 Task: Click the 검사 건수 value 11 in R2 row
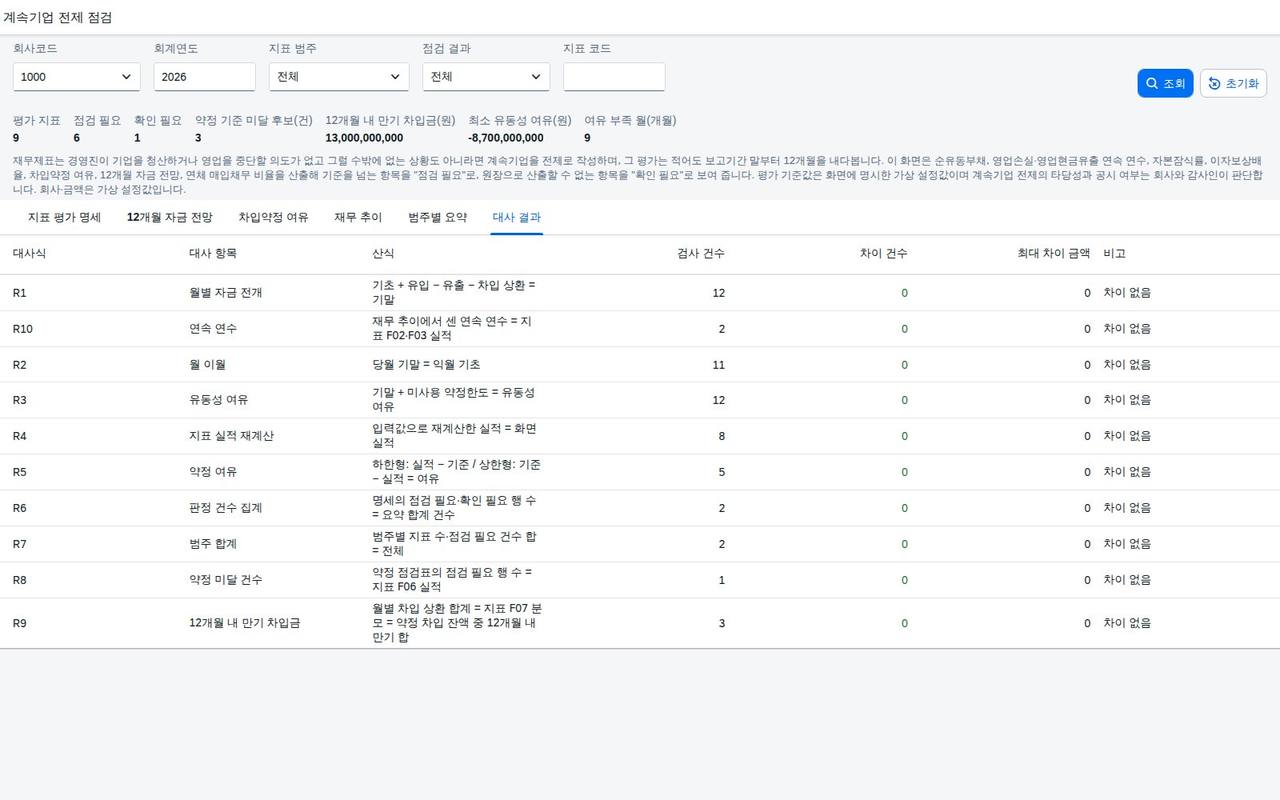(x=718, y=365)
